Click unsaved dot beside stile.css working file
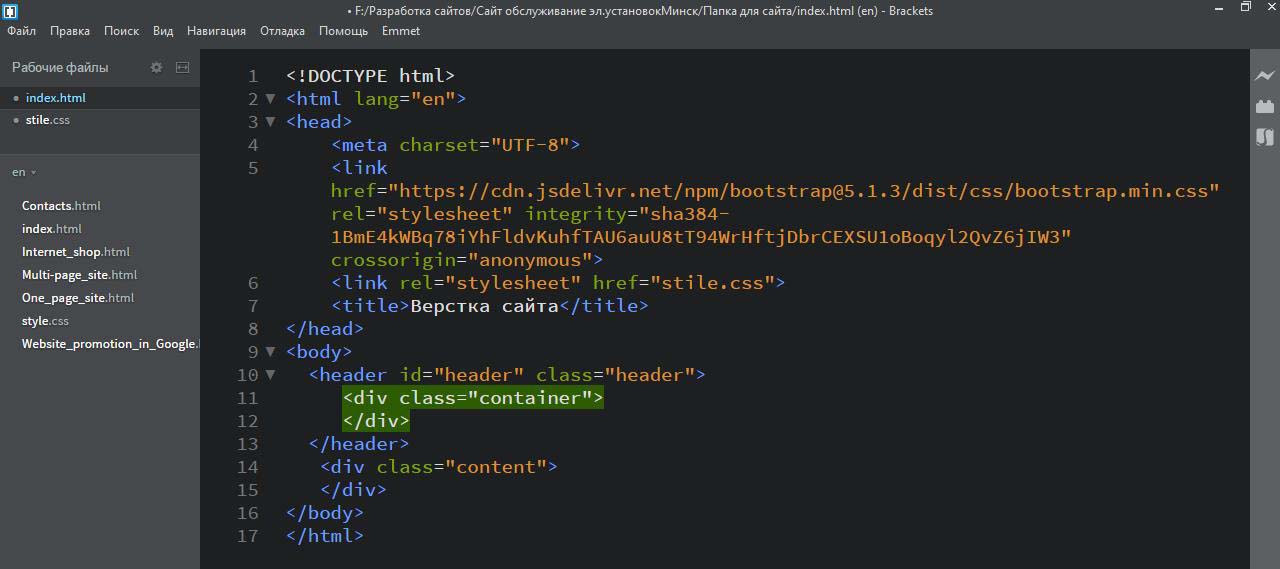The height and width of the screenshot is (569, 1280). point(16,121)
